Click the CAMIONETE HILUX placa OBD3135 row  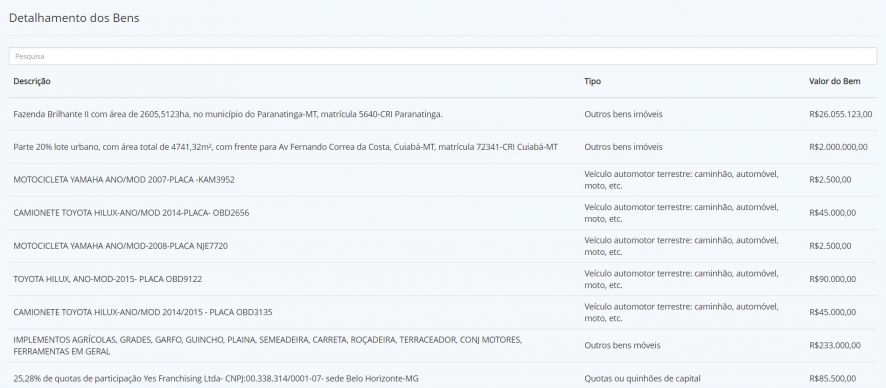click(442, 312)
